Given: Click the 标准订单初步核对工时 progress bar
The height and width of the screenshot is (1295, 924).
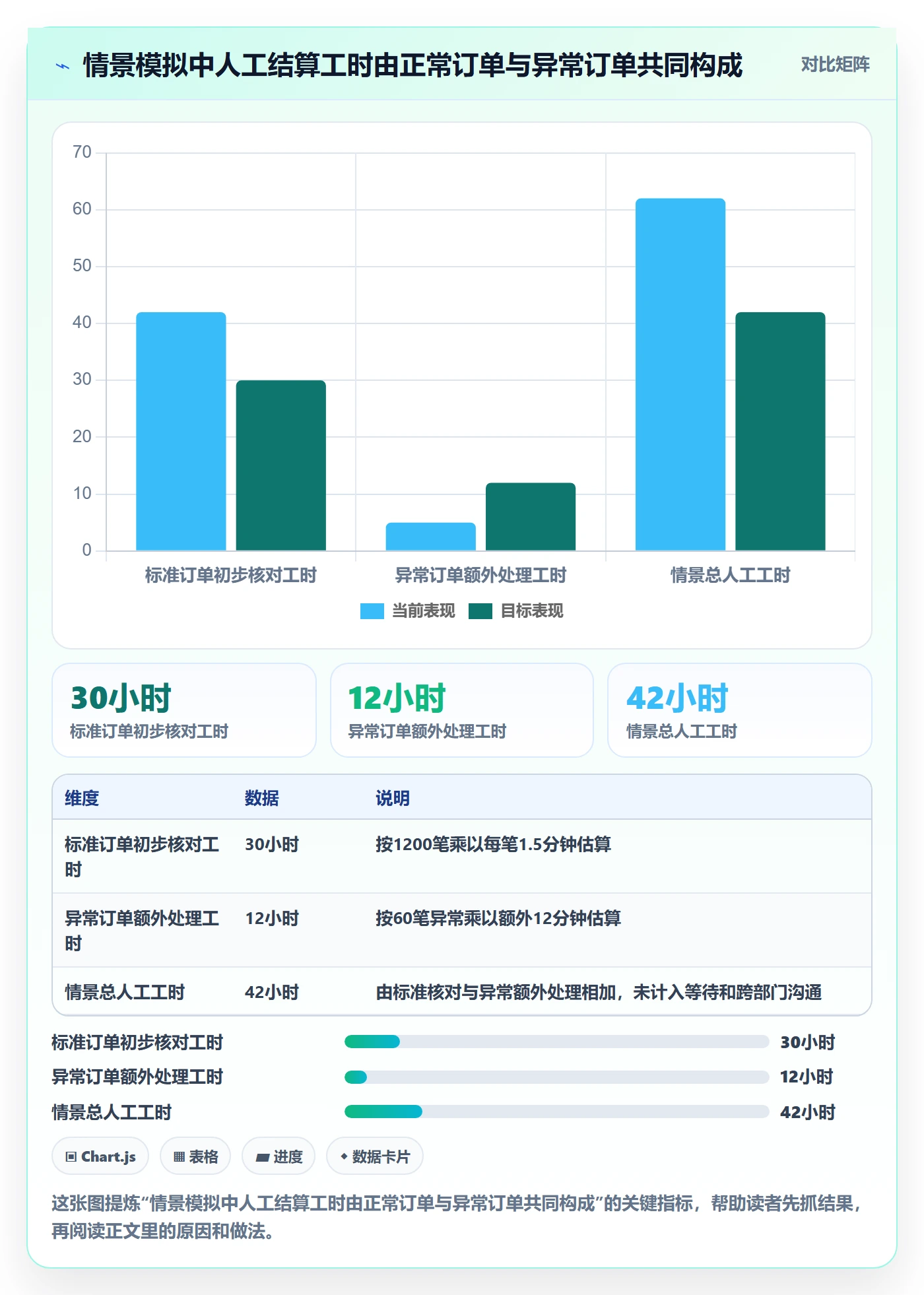Looking at the screenshot, I should (x=556, y=1042).
